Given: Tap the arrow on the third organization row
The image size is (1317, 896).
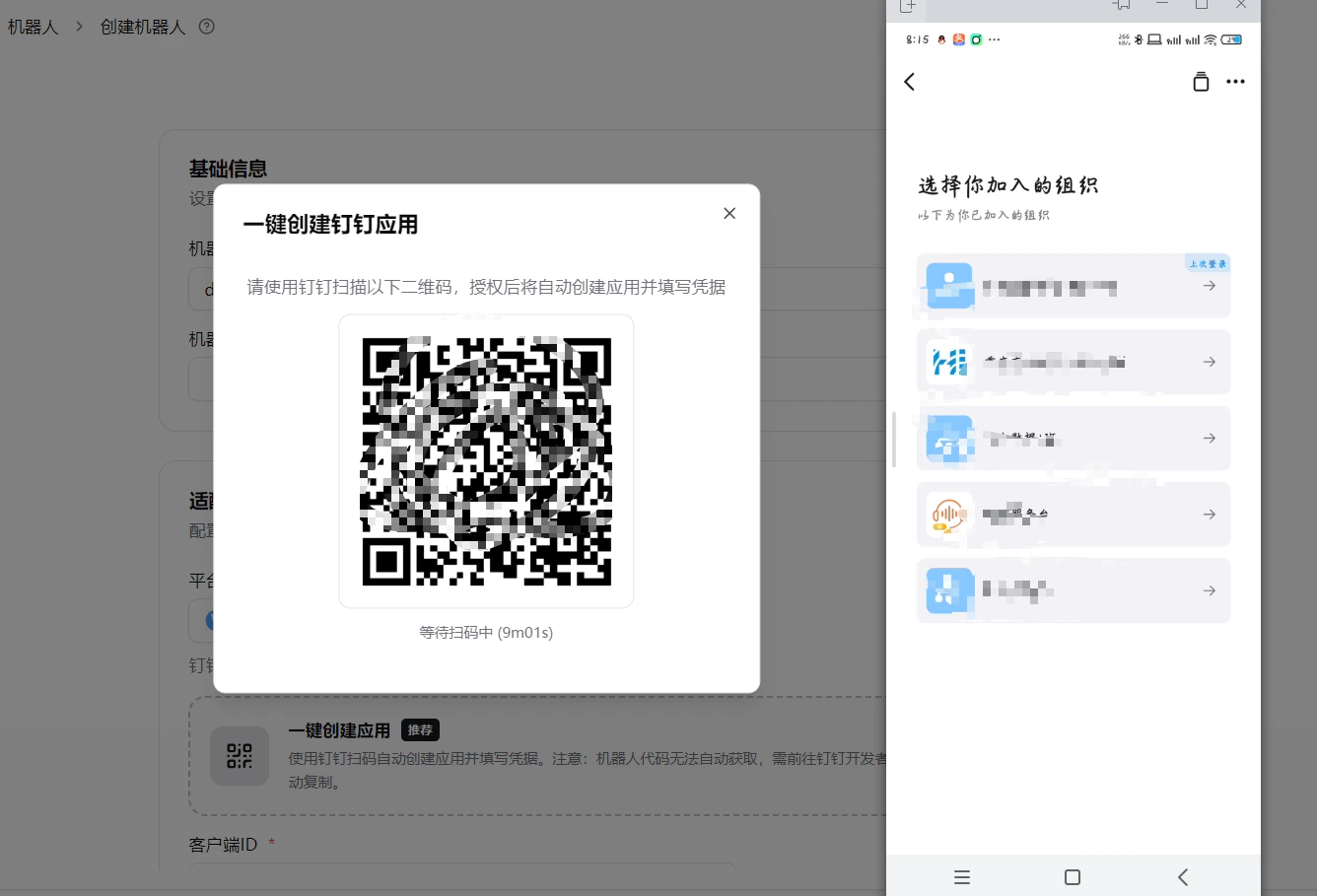Looking at the screenshot, I should (x=1210, y=439).
